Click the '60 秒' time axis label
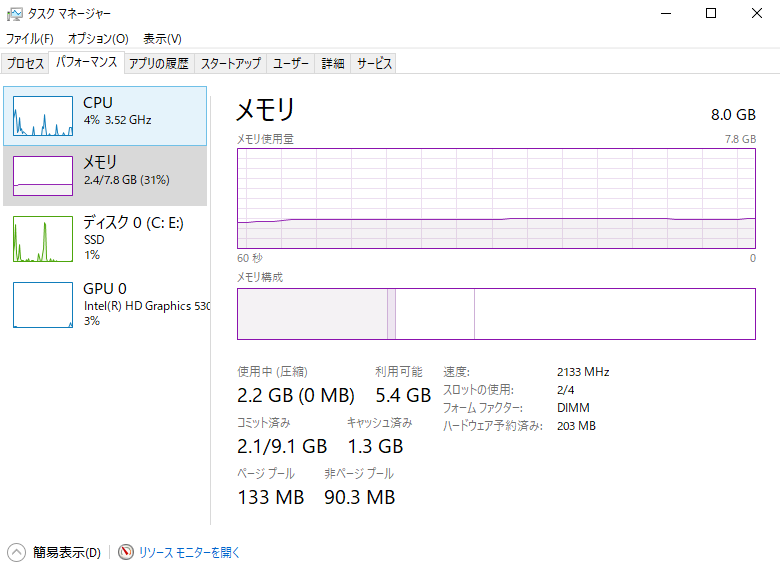The width and height of the screenshot is (780, 577). coord(250,258)
